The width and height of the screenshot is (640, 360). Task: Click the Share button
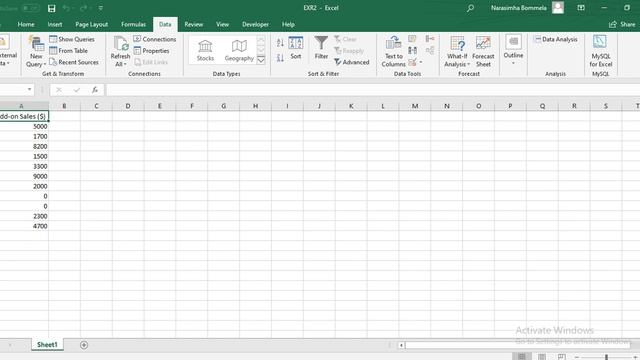click(622, 24)
